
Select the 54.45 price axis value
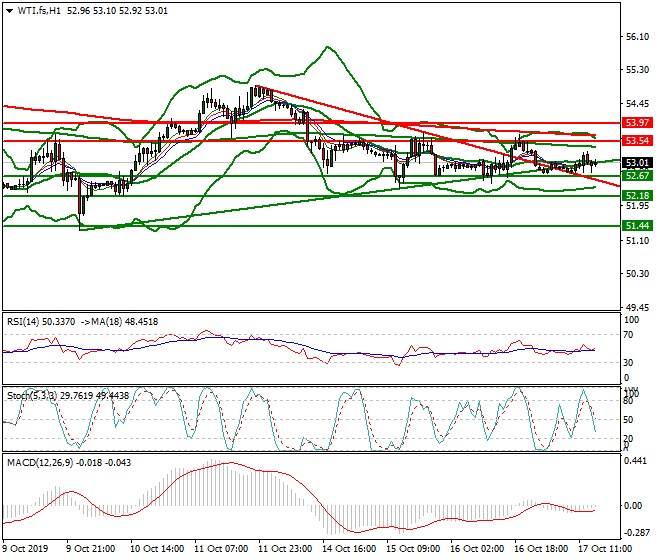coord(637,104)
